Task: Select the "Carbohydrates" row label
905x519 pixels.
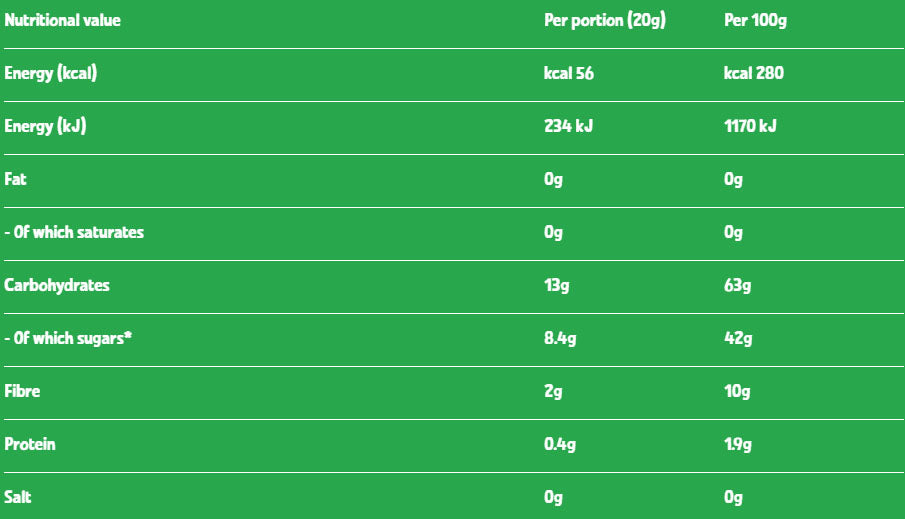Action: [57, 285]
